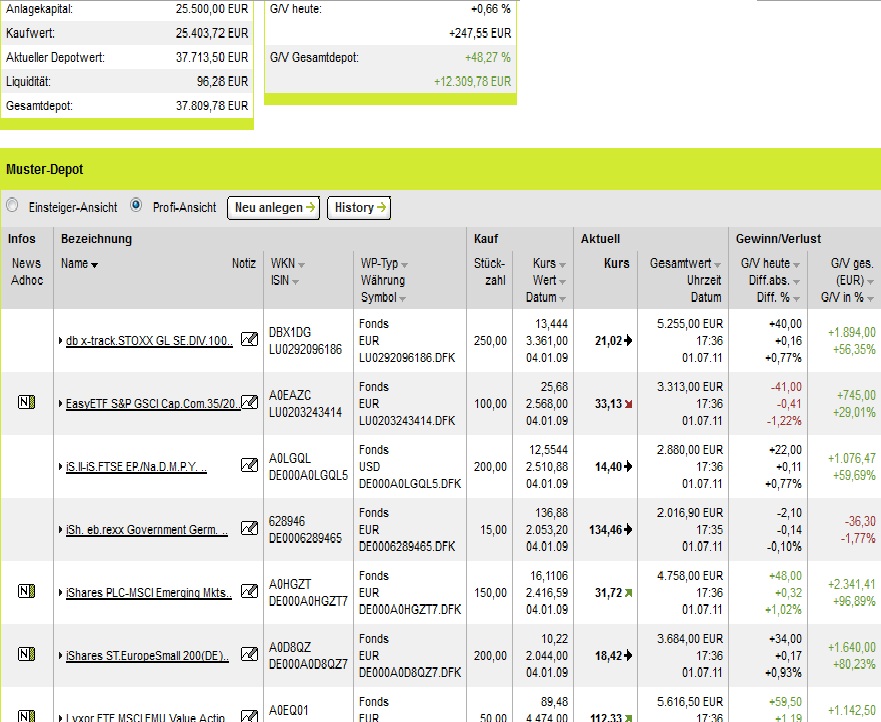Screen dimensions: 881x722
Task: Open note icon for db x-track STOXX row
Action: point(249,339)
